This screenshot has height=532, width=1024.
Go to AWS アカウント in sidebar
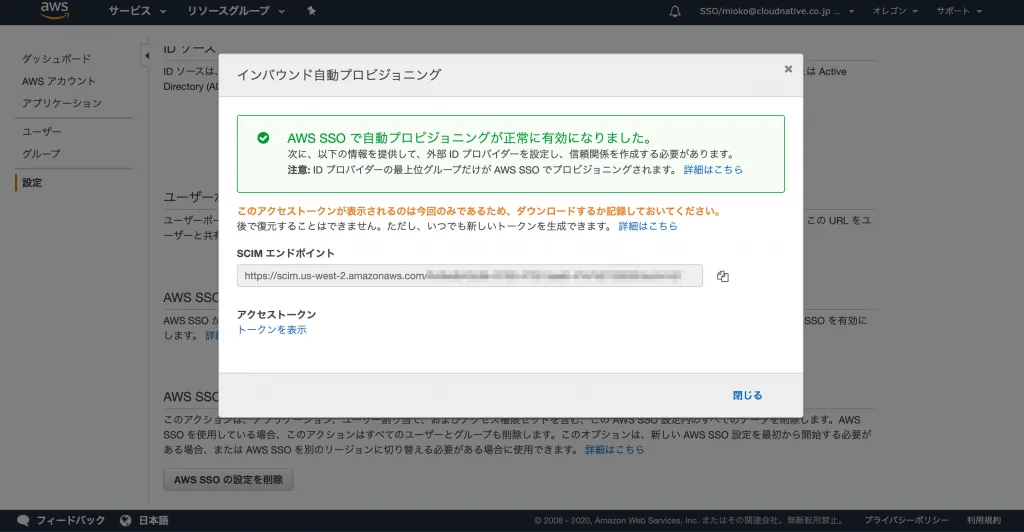59,81
